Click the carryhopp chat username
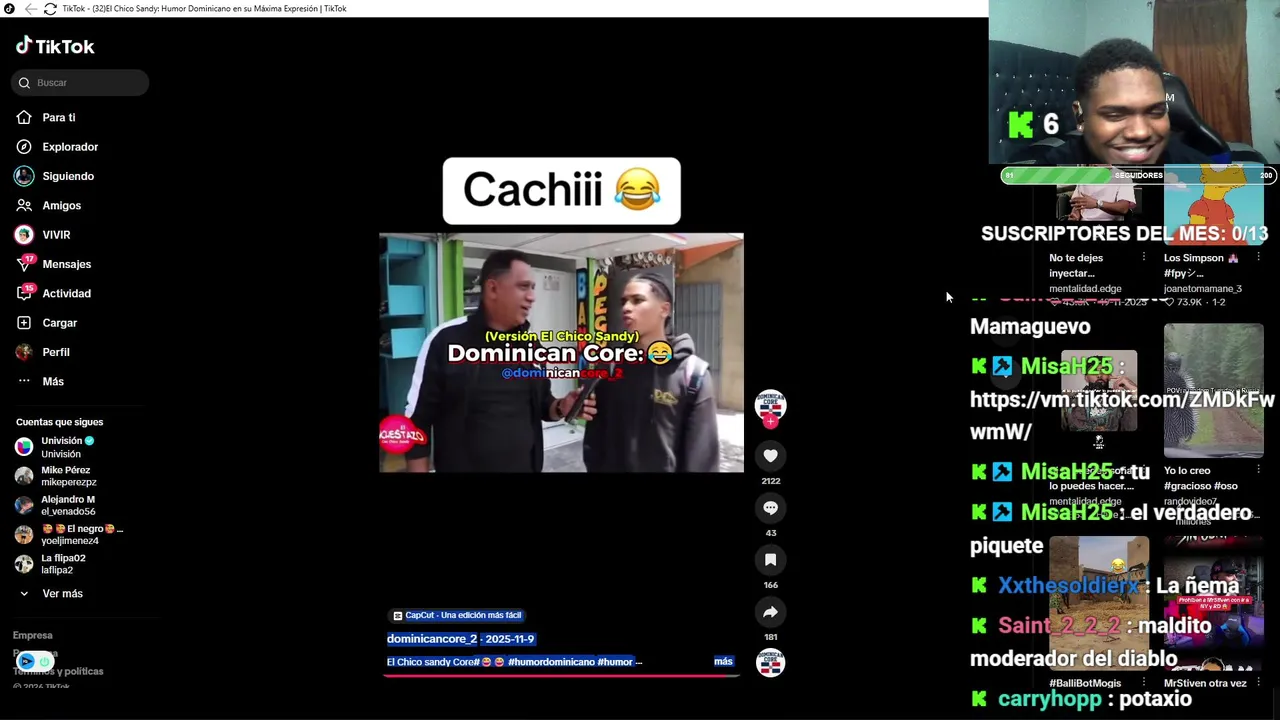 (1050, 699)
